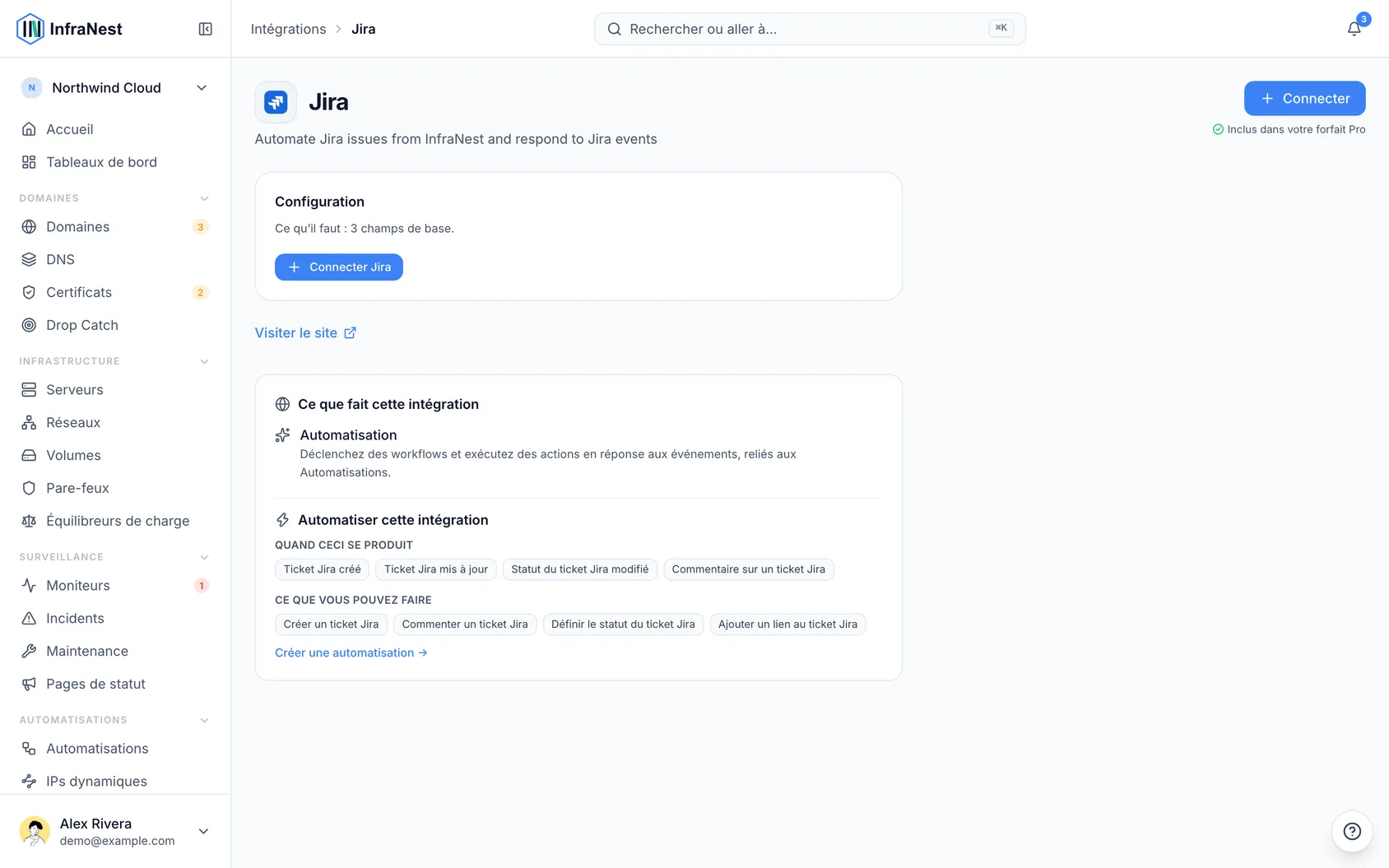Screen dimensions: 1389x868
Task: Open Réseaux network item
Action: (114, 423)
